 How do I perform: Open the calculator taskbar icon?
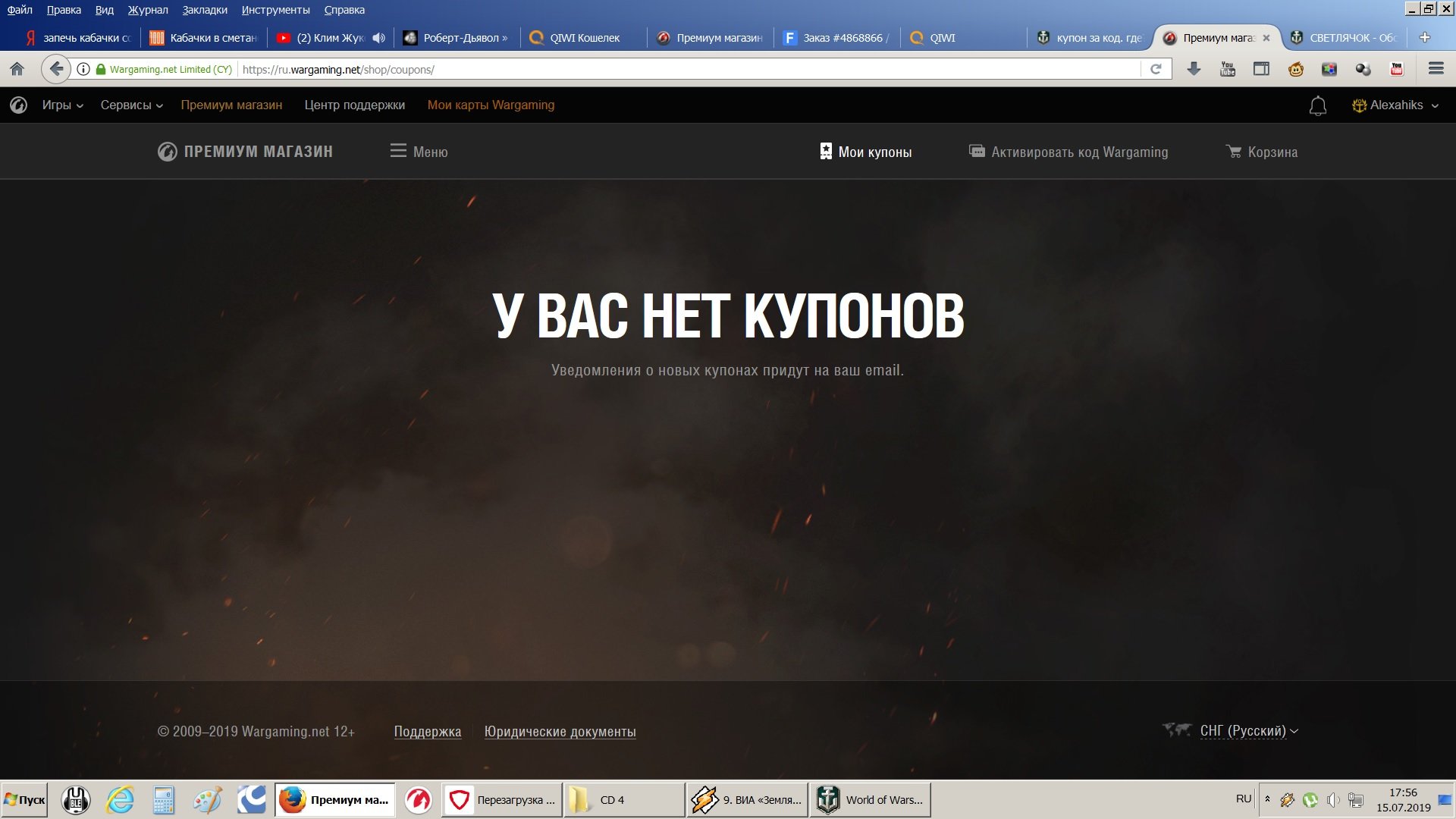coord(163,800)
